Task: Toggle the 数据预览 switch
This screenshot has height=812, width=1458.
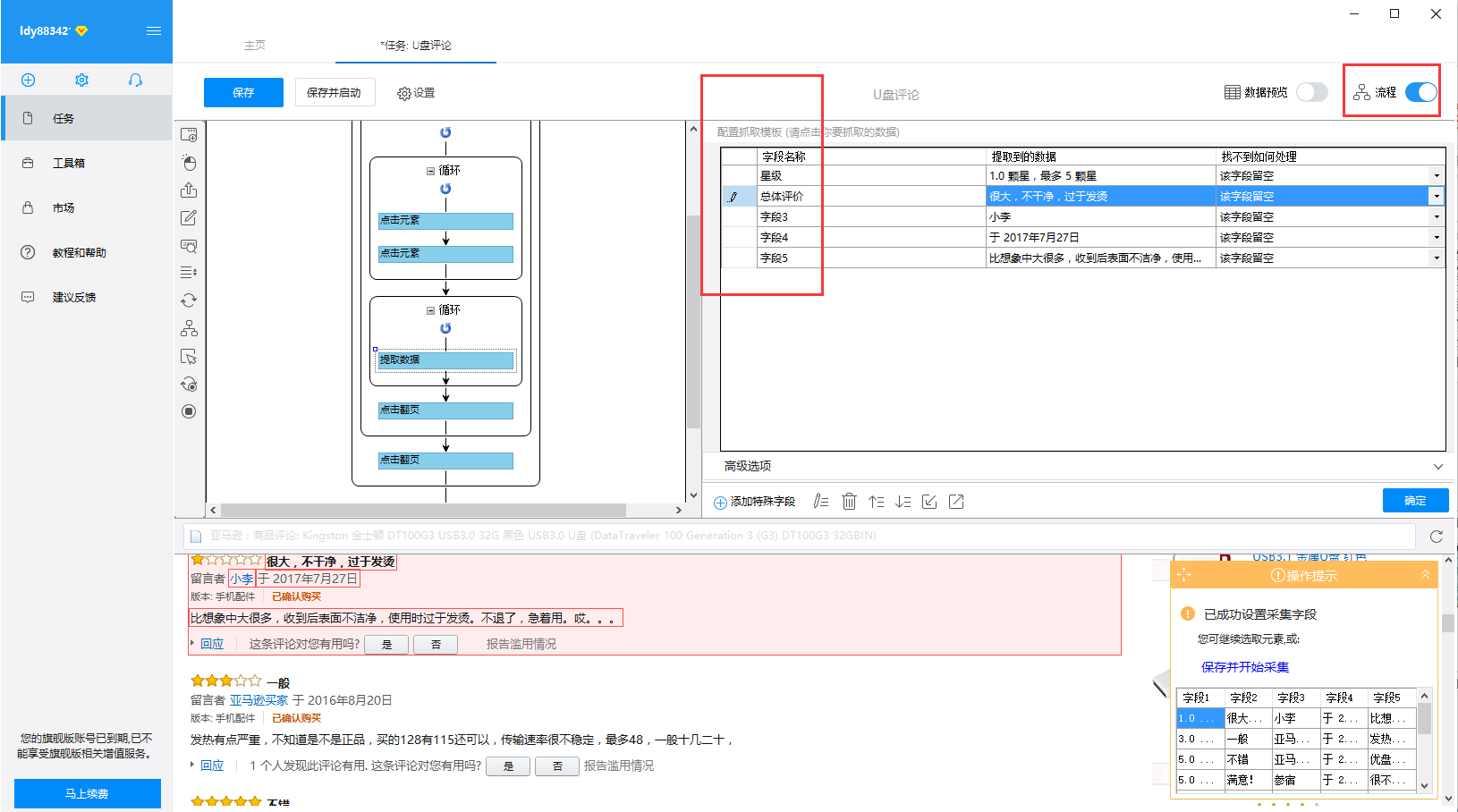Action: [1312, 92]
